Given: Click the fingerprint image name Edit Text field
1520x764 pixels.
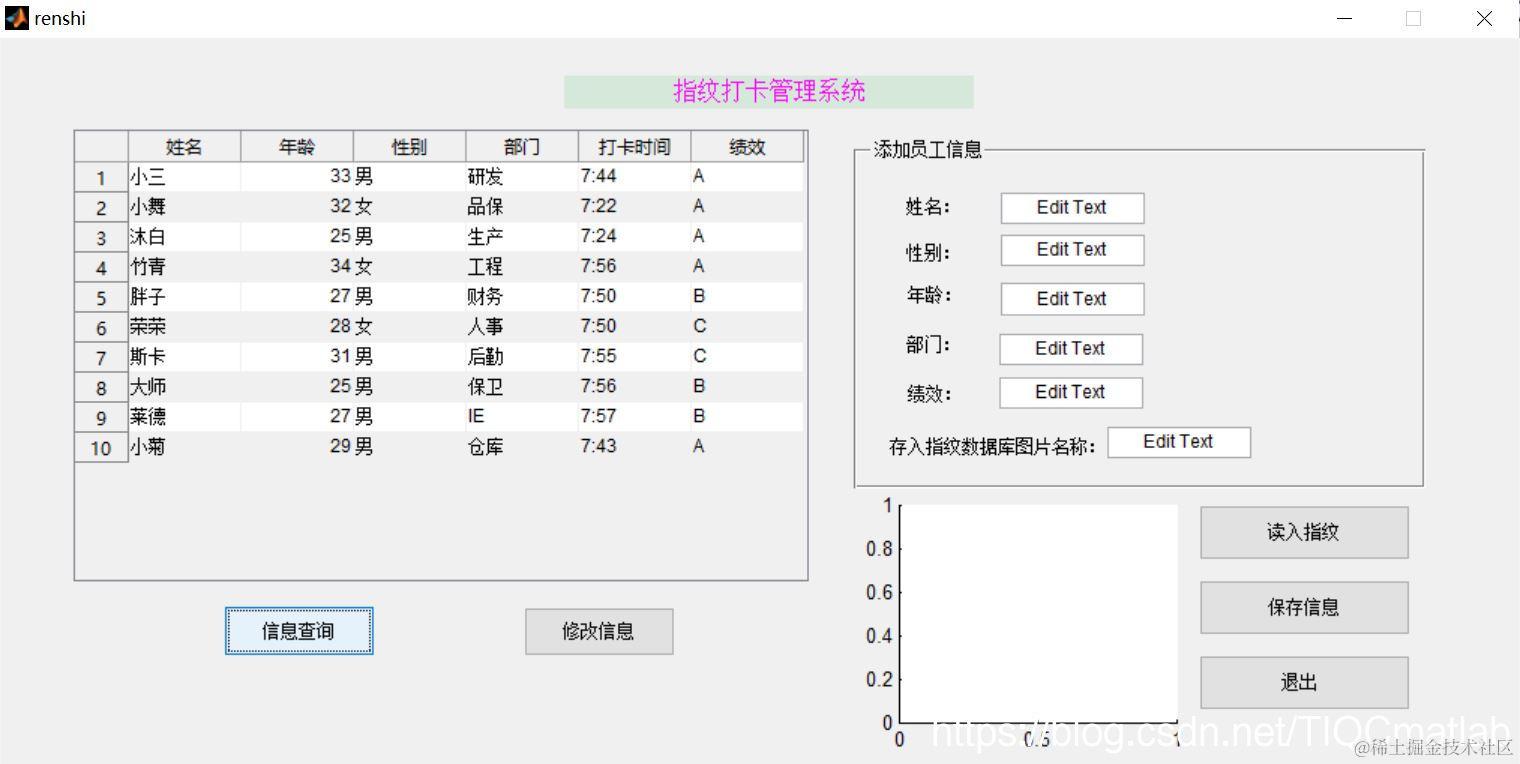Looking at the screenshot, I should pyautogui.click(x=1179, y=441).
